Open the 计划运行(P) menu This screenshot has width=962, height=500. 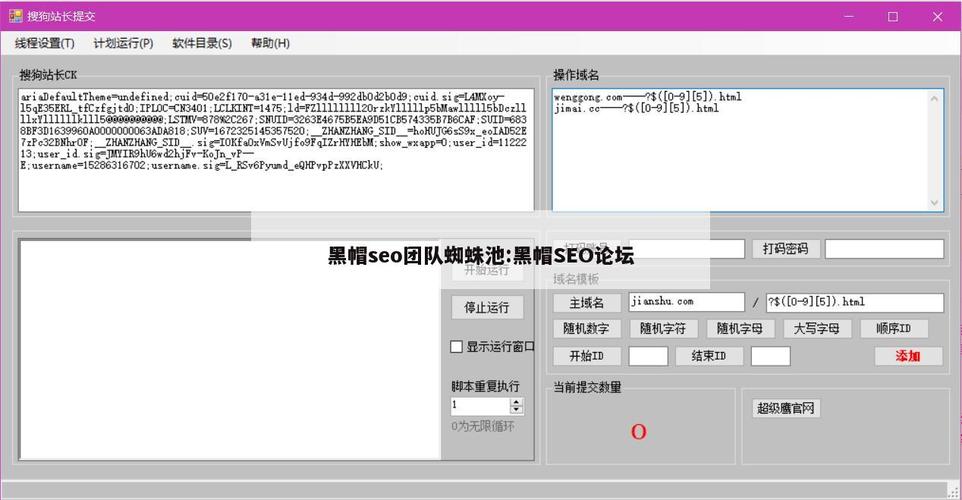(123, 43)
